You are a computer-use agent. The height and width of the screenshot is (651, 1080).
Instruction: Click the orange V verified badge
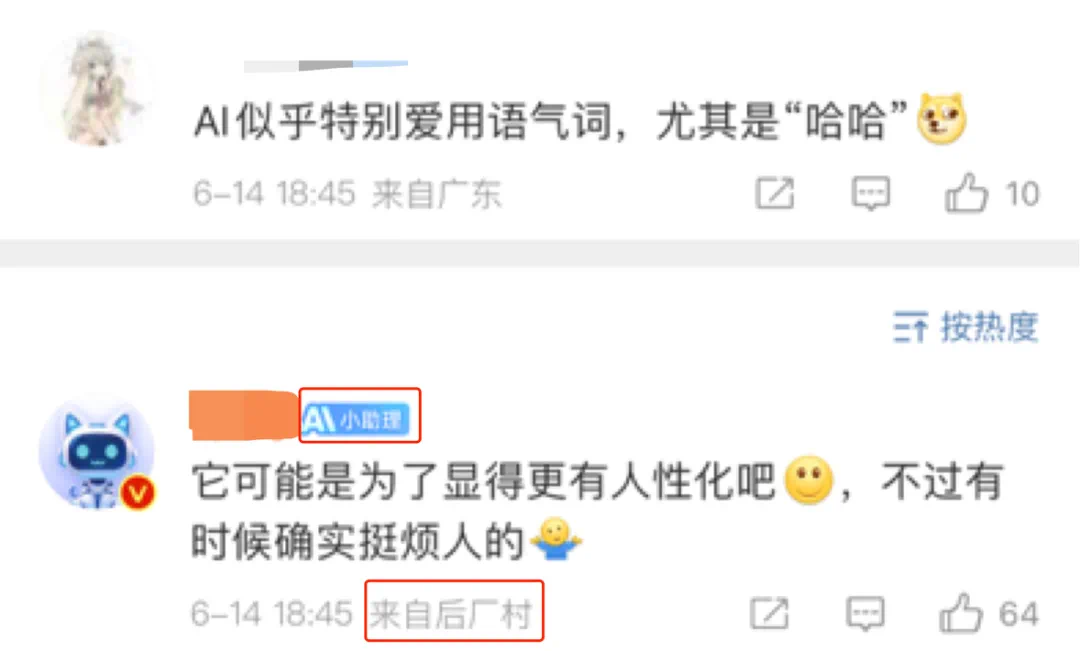[138, 493]
